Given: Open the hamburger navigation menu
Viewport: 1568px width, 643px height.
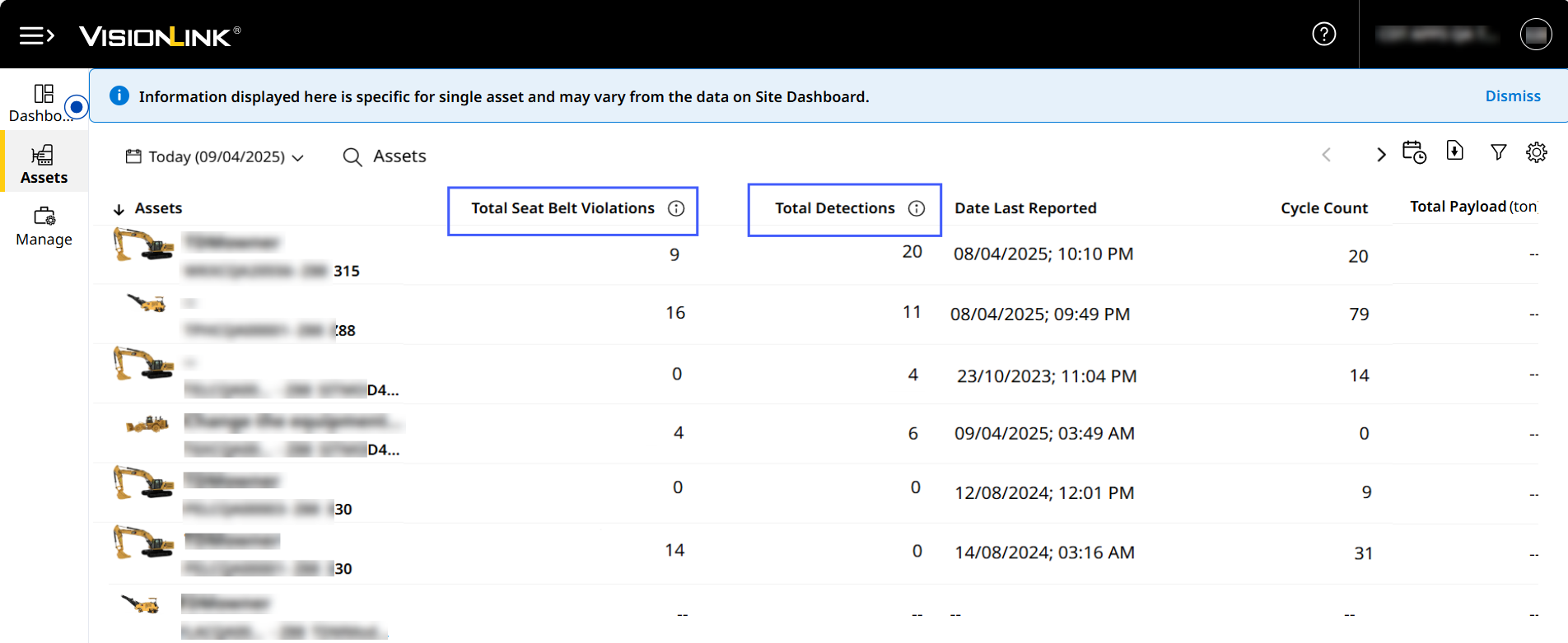Looking at the screenshot, I should 36,35.
